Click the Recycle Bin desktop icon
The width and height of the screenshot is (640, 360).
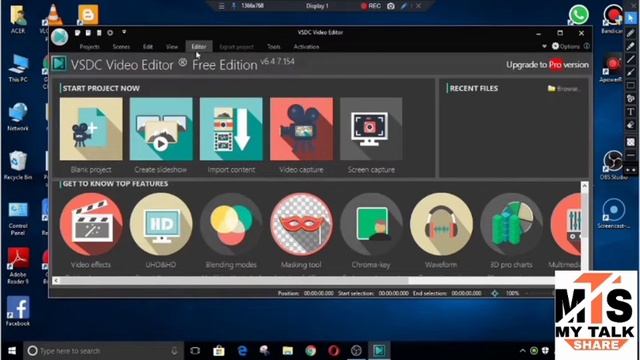(x=18, y=165)
